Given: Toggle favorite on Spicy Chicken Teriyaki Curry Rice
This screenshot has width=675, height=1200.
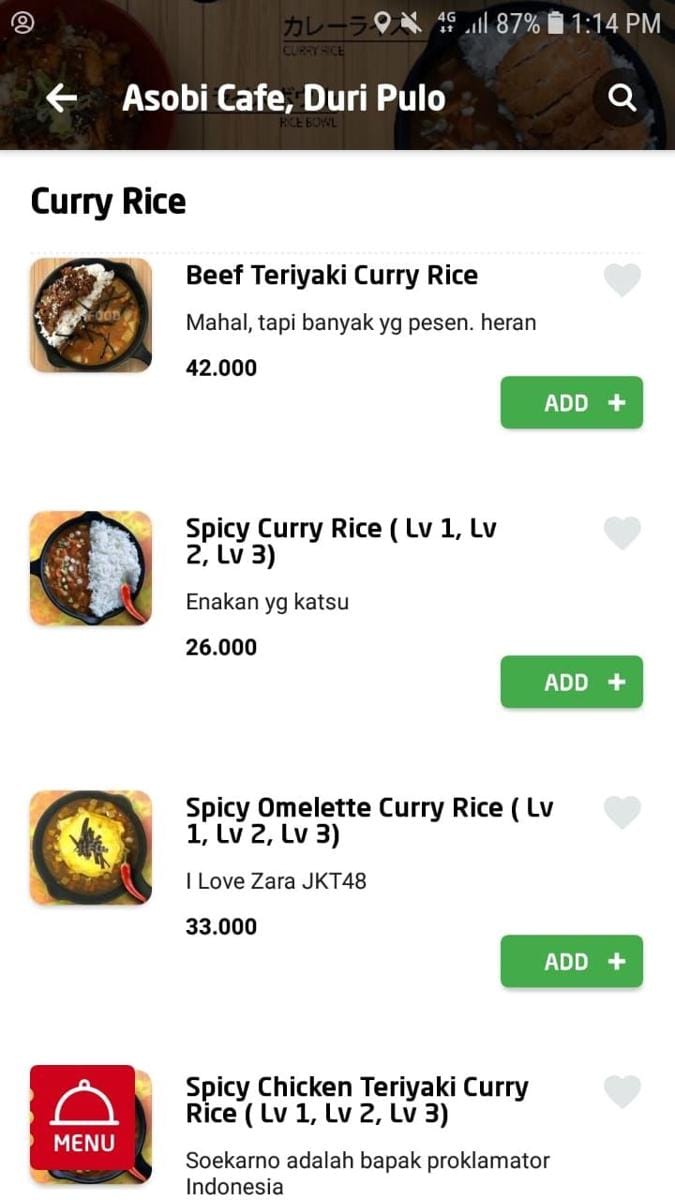Looking at the screenshot, I should pyautogui.click(x=622, y=1091).
